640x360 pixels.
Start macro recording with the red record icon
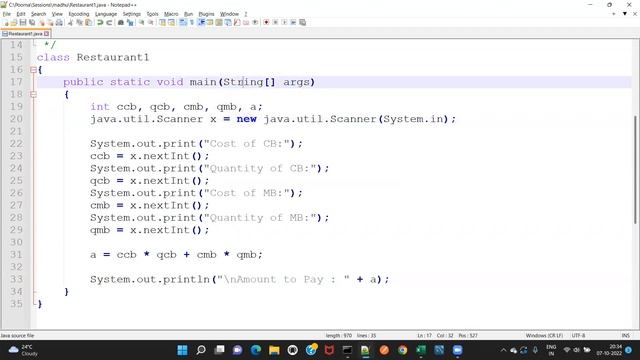pyautogui.click(x=266, y=22)
